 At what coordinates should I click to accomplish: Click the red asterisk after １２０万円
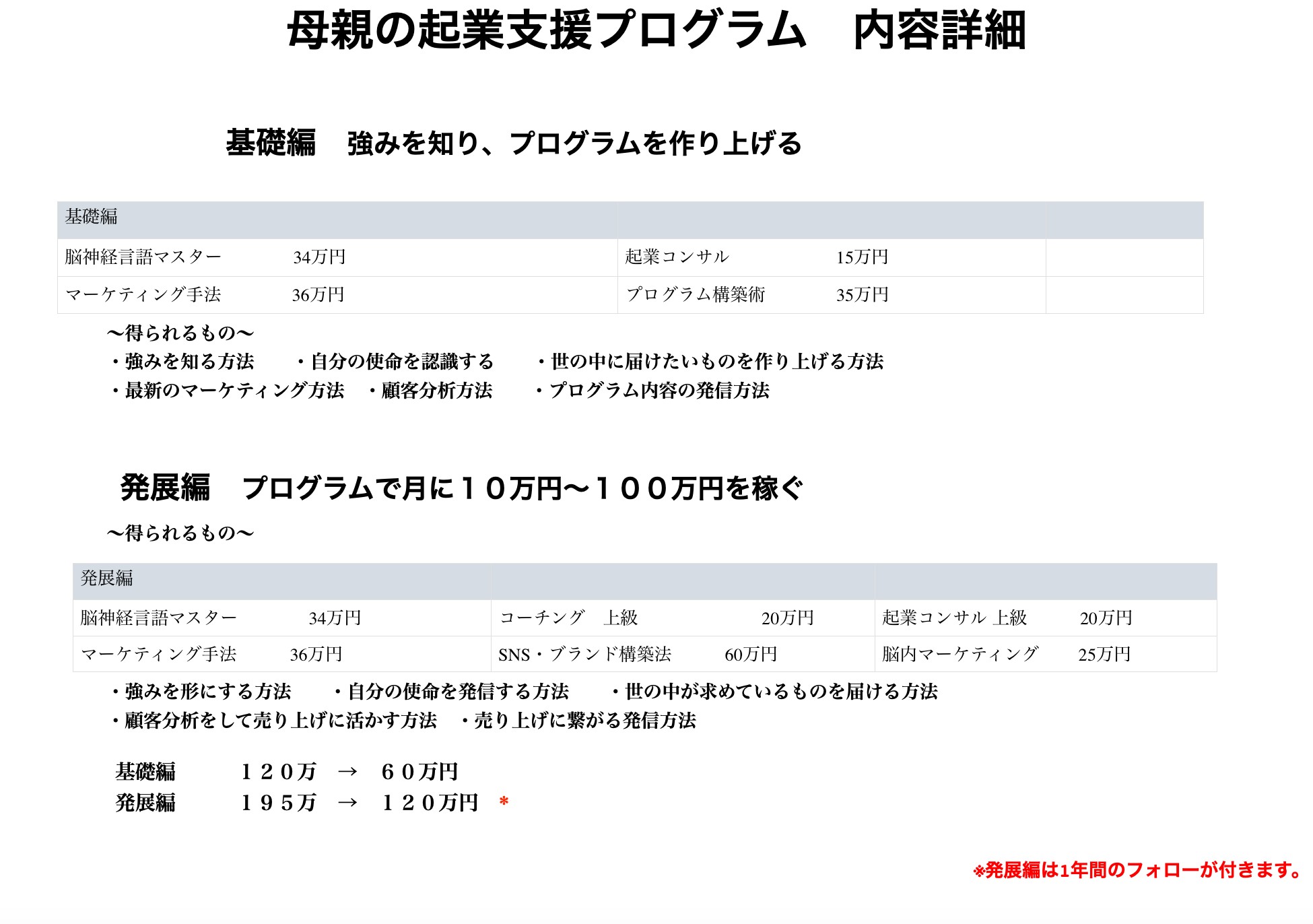(x=504, y=802)
